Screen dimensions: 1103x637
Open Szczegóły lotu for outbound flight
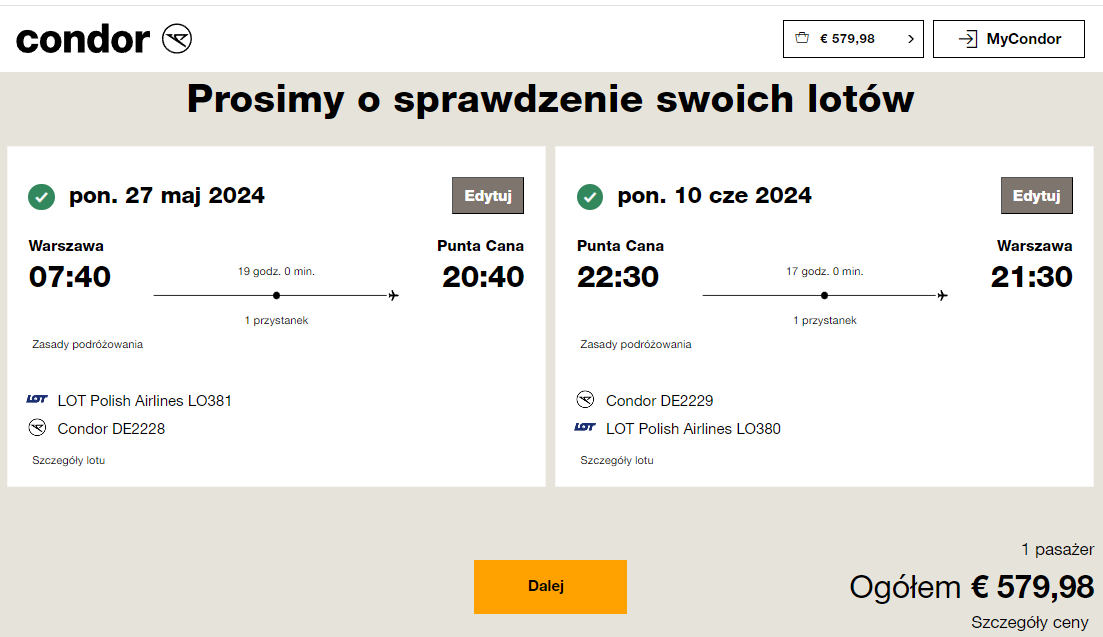click(x=68, y=461)
